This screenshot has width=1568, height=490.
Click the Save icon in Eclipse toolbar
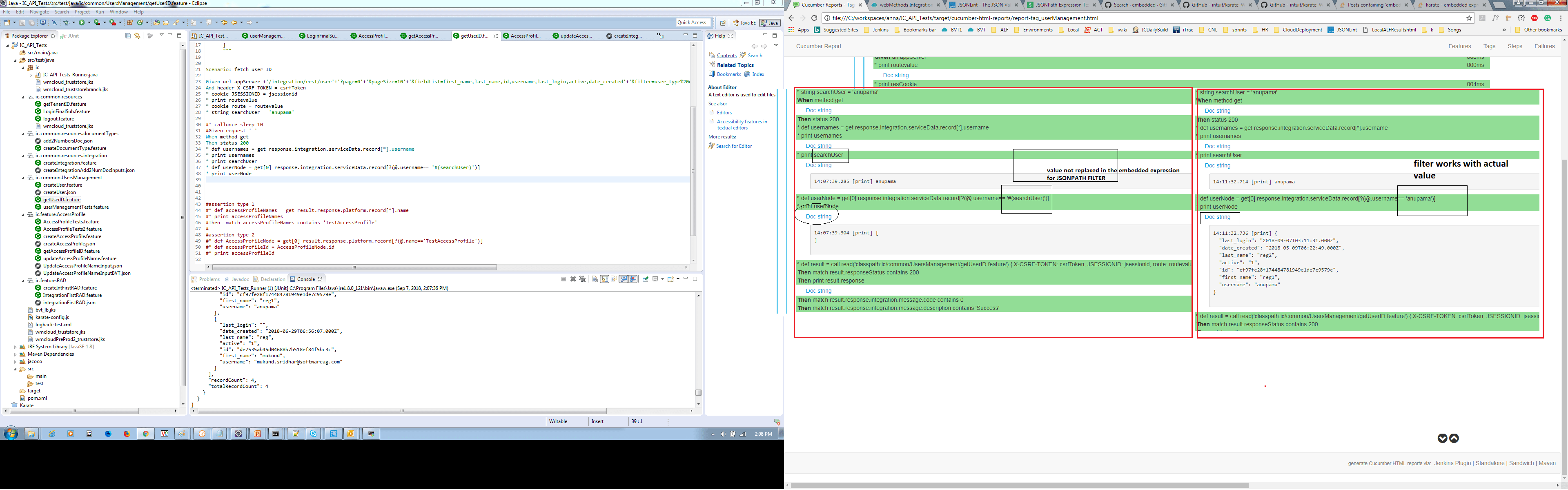point(22,22)
